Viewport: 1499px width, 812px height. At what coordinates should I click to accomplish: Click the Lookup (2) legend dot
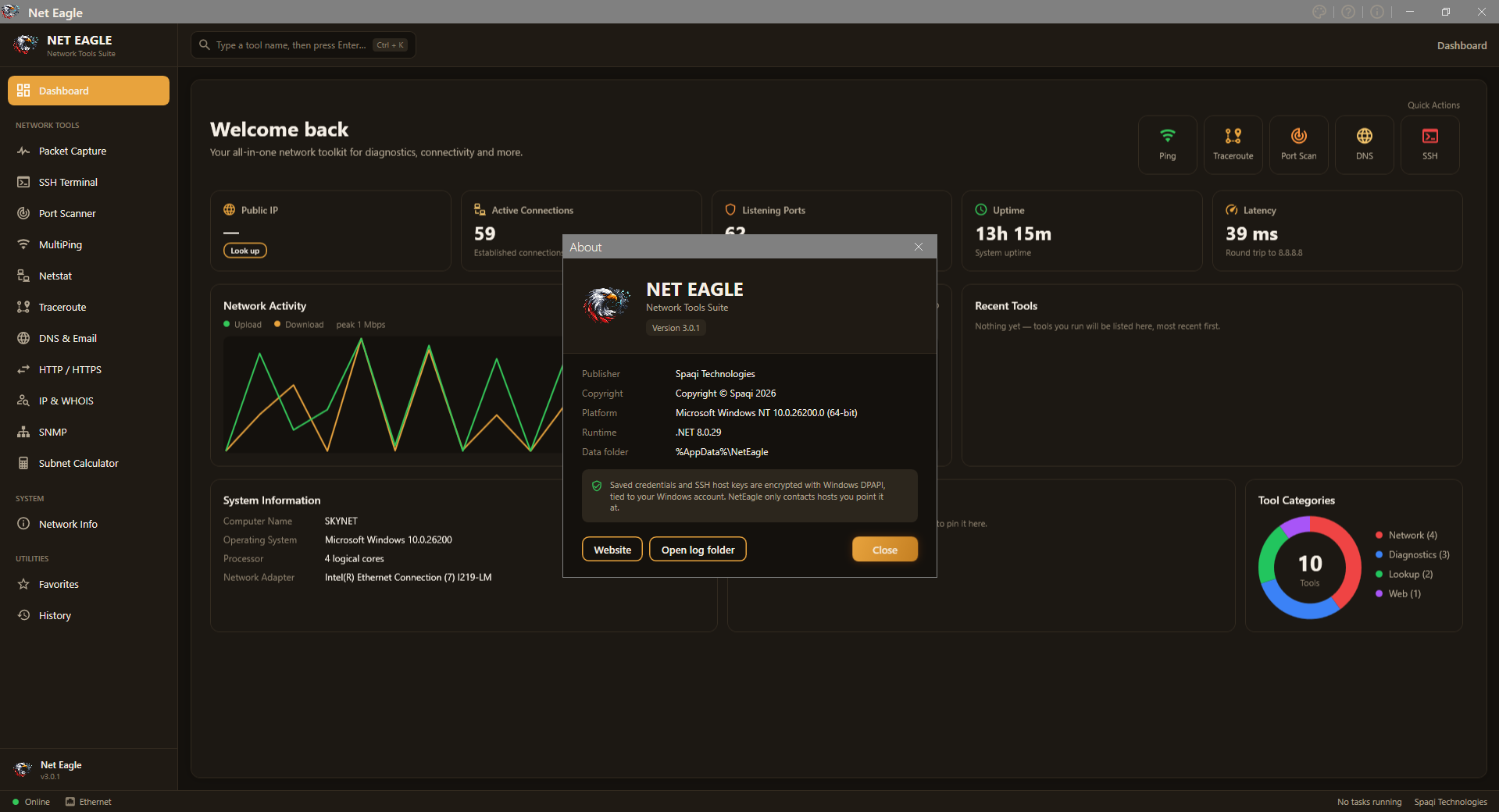click(x=1379, y=574)
